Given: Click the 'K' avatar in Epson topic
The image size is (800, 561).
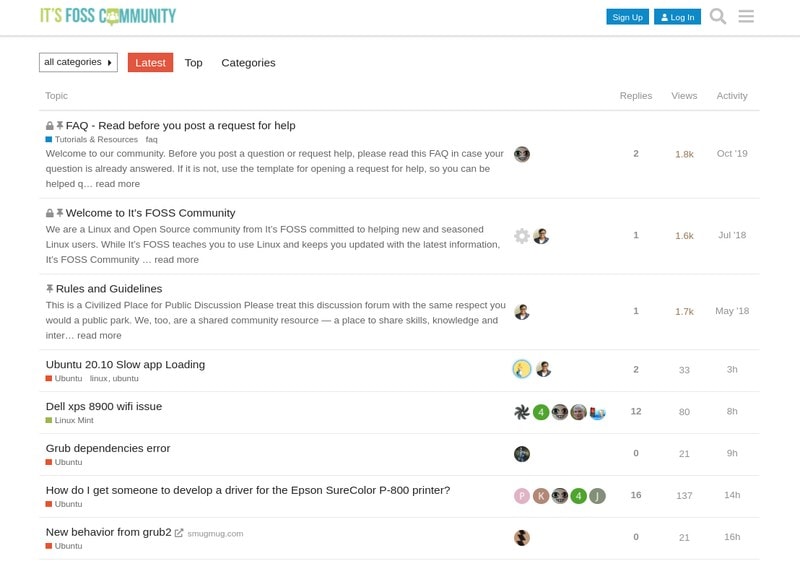Looking at the screenshot, I should click(541, 496).
